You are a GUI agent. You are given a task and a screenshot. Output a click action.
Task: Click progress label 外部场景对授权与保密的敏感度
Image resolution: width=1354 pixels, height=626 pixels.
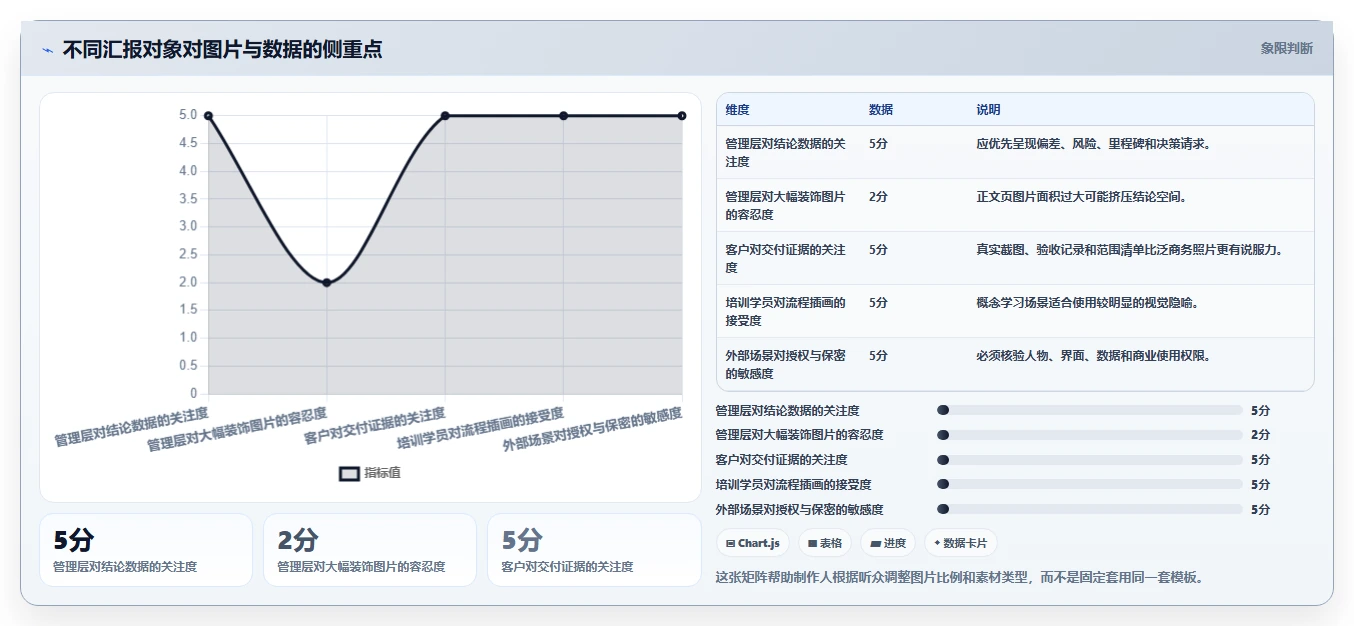click(800, 510)
